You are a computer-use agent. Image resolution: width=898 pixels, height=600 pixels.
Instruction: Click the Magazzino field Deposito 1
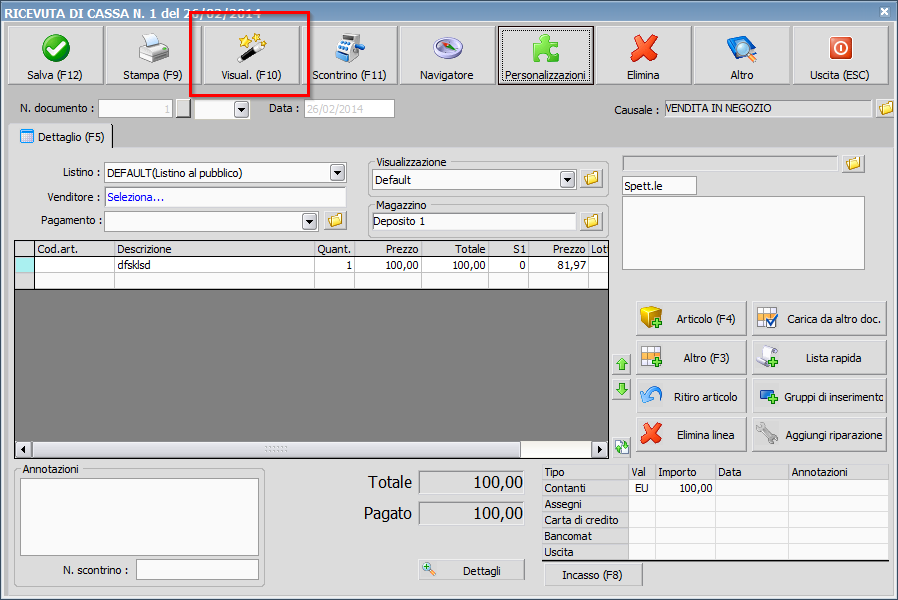point(474,221)
